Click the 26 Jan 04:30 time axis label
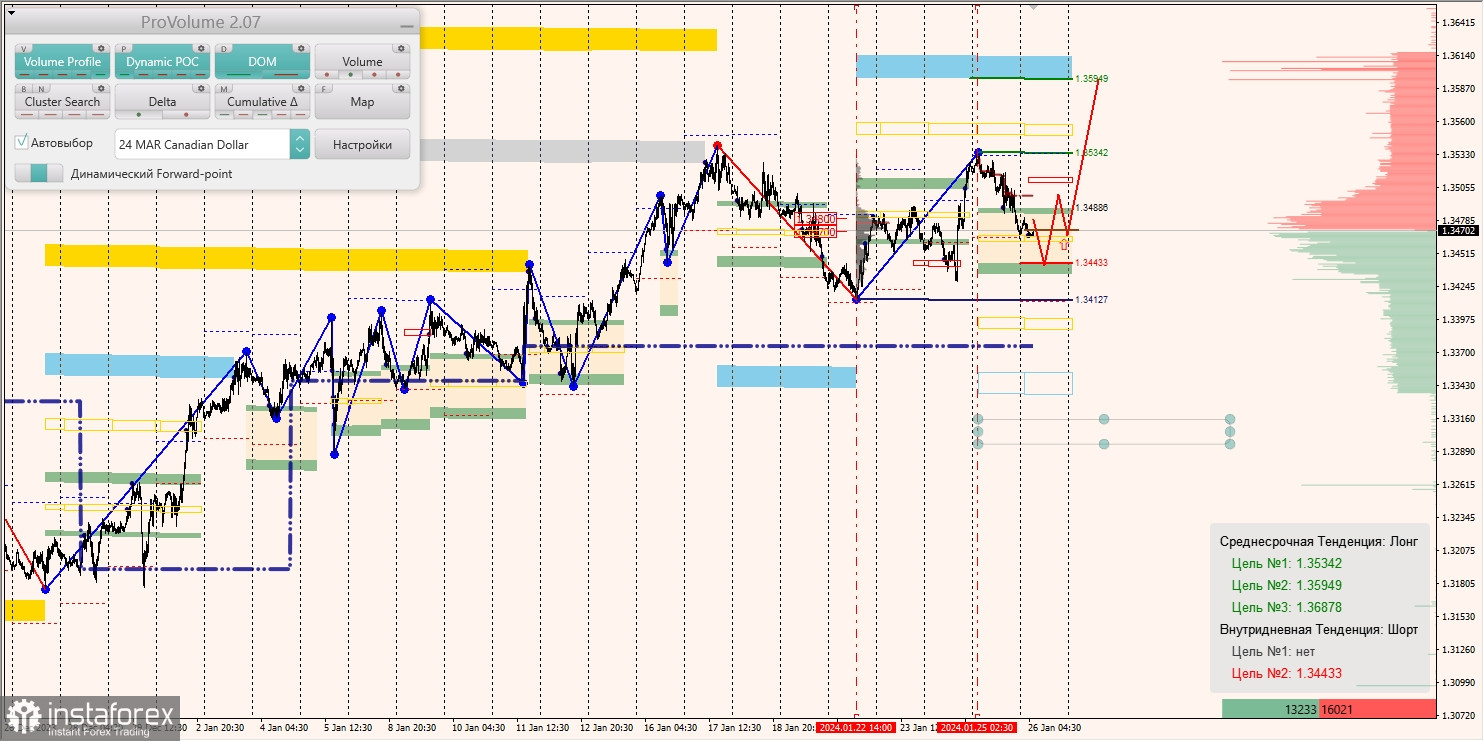The image size is (1484, 741). click(x=1055, y=728)
